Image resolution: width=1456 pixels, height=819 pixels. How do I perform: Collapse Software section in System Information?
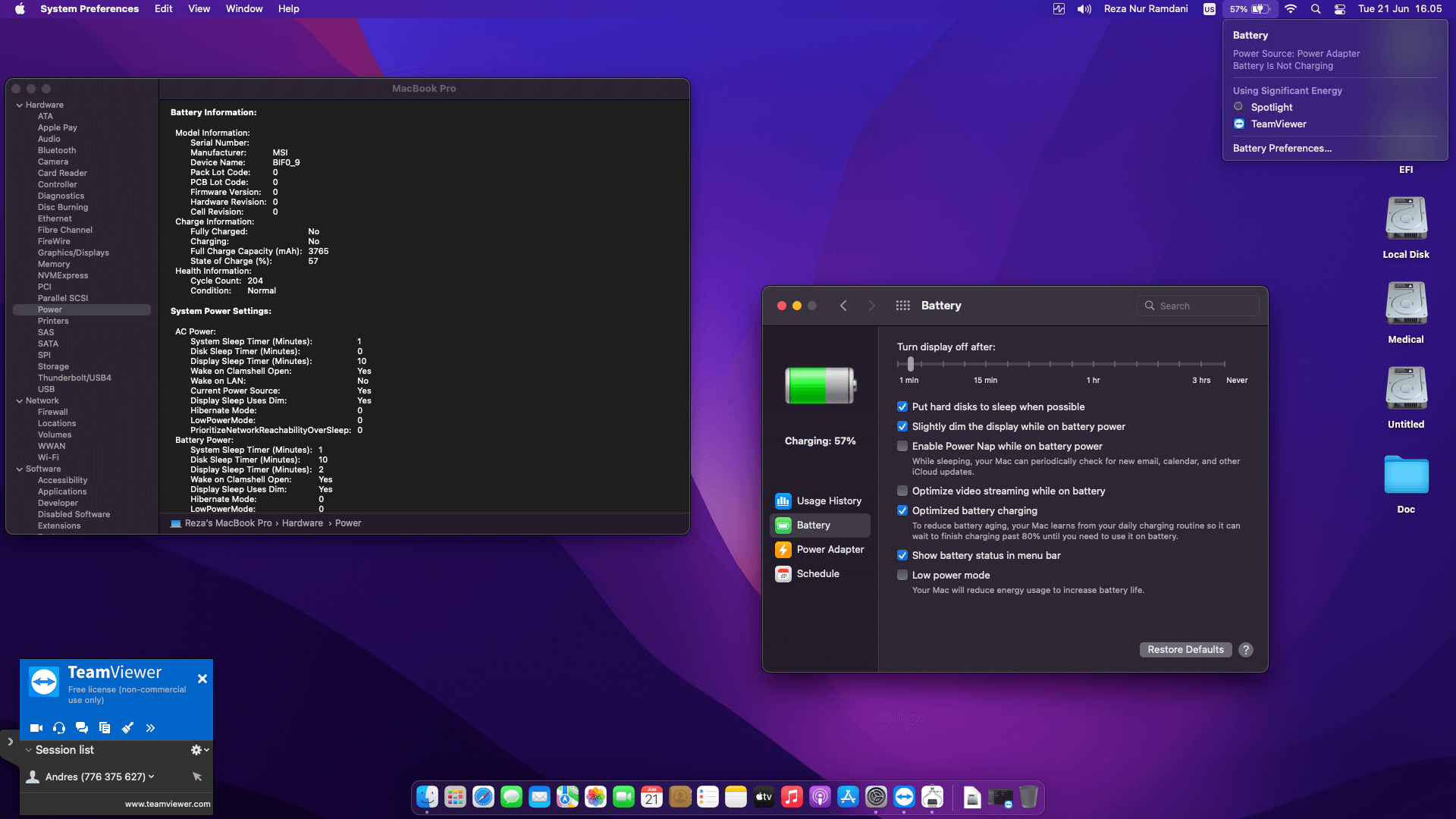click(19, 469)
